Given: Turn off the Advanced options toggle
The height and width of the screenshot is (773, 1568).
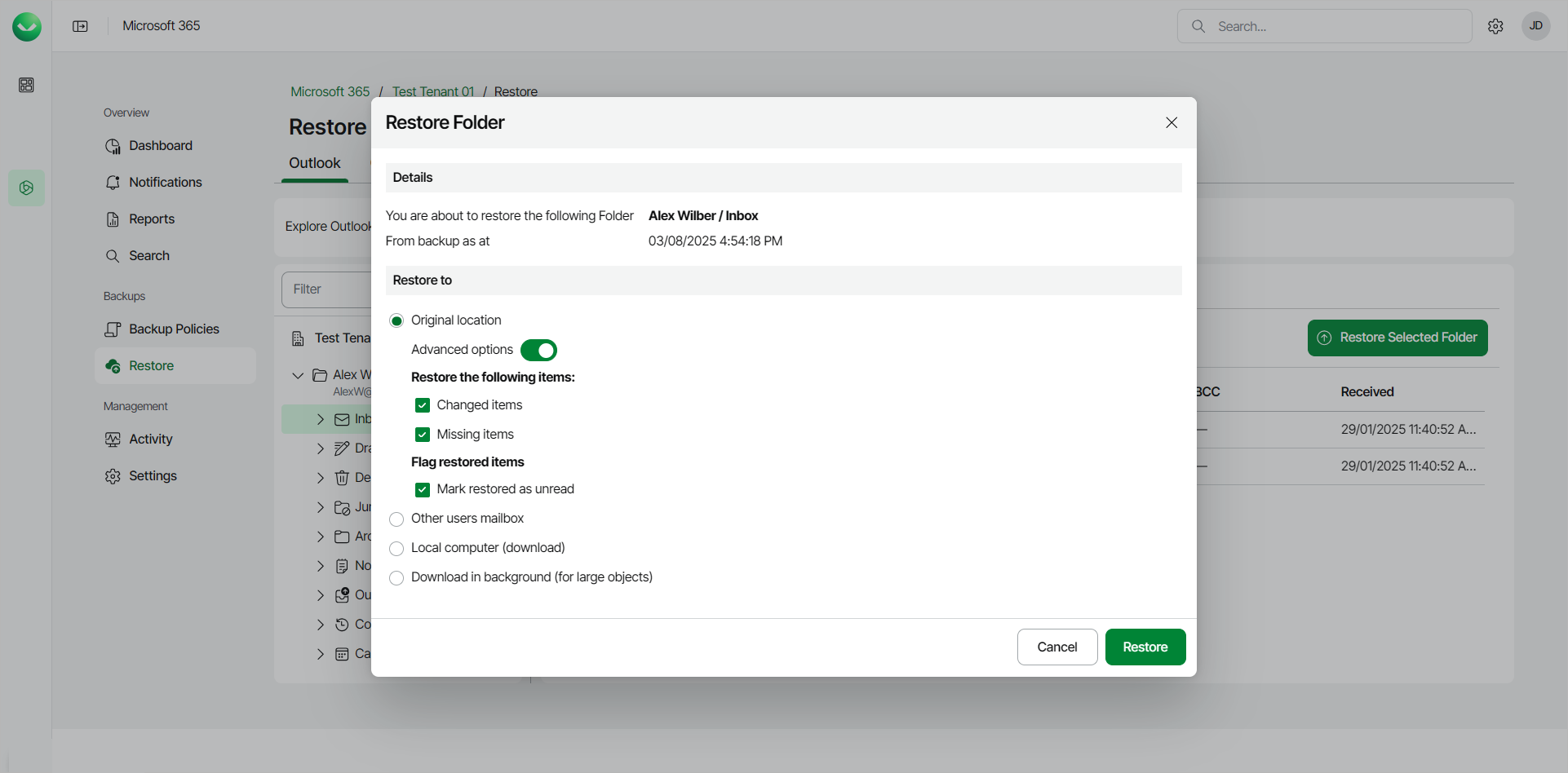Looking at the screenshot, I should [538, 351].
